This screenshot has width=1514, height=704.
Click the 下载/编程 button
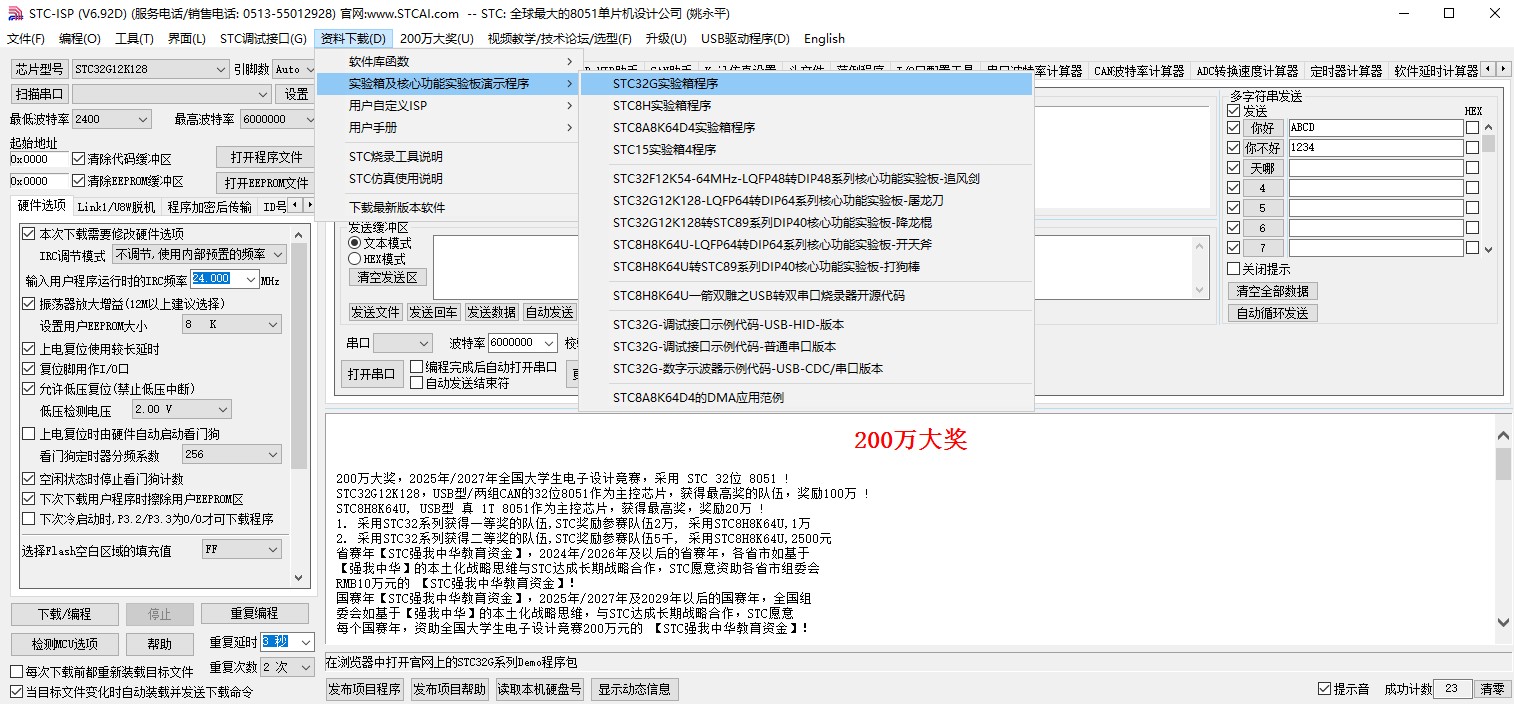tap(65, 613)
